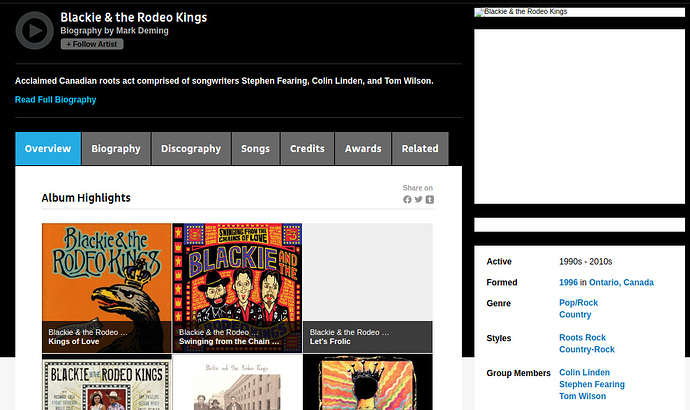Viewport: 690px width, 410px height.
Task: Switch to the Related tab
Action: click(420, 149)
